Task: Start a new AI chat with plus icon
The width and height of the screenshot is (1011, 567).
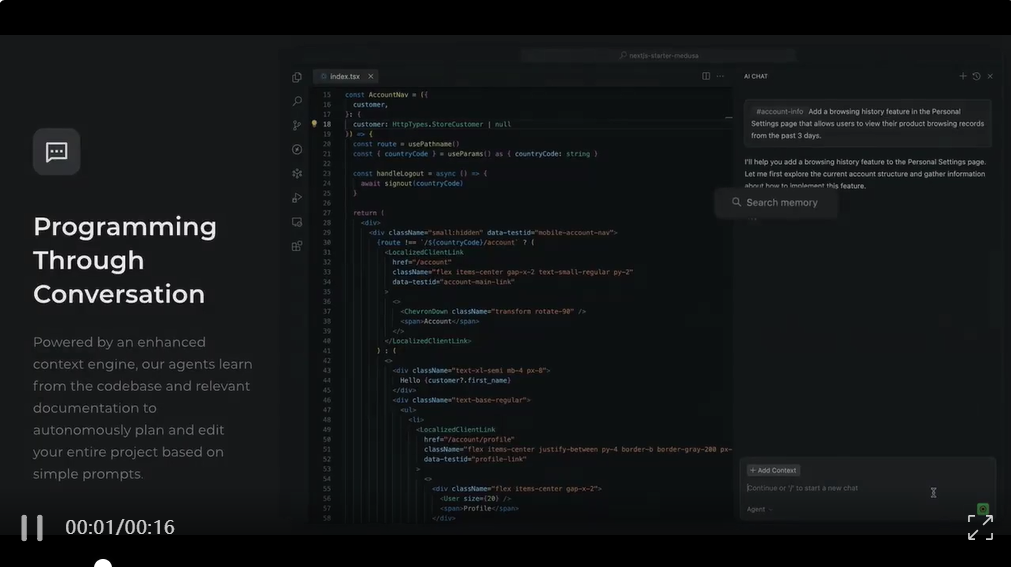Action: click(963, 76)
